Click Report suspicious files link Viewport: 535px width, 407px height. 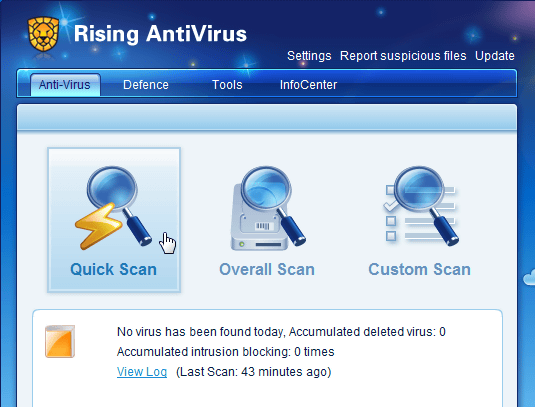click(403, 56)
